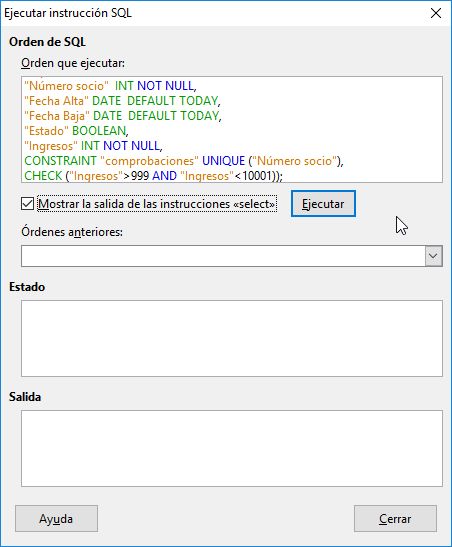Screen dimensions: 452x547
Task: Expand the Órdenes anteriores dropdown arrow
Action: [434, 256]
